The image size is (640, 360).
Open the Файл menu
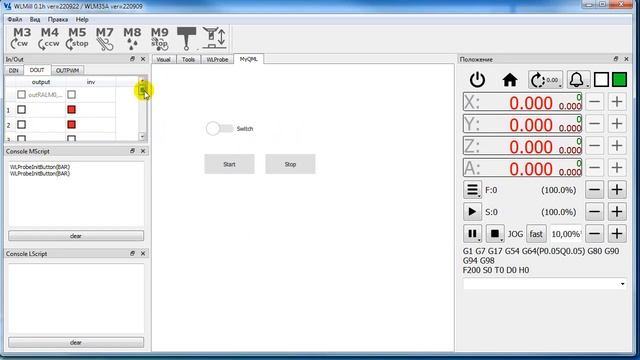(x=15, y=19)
